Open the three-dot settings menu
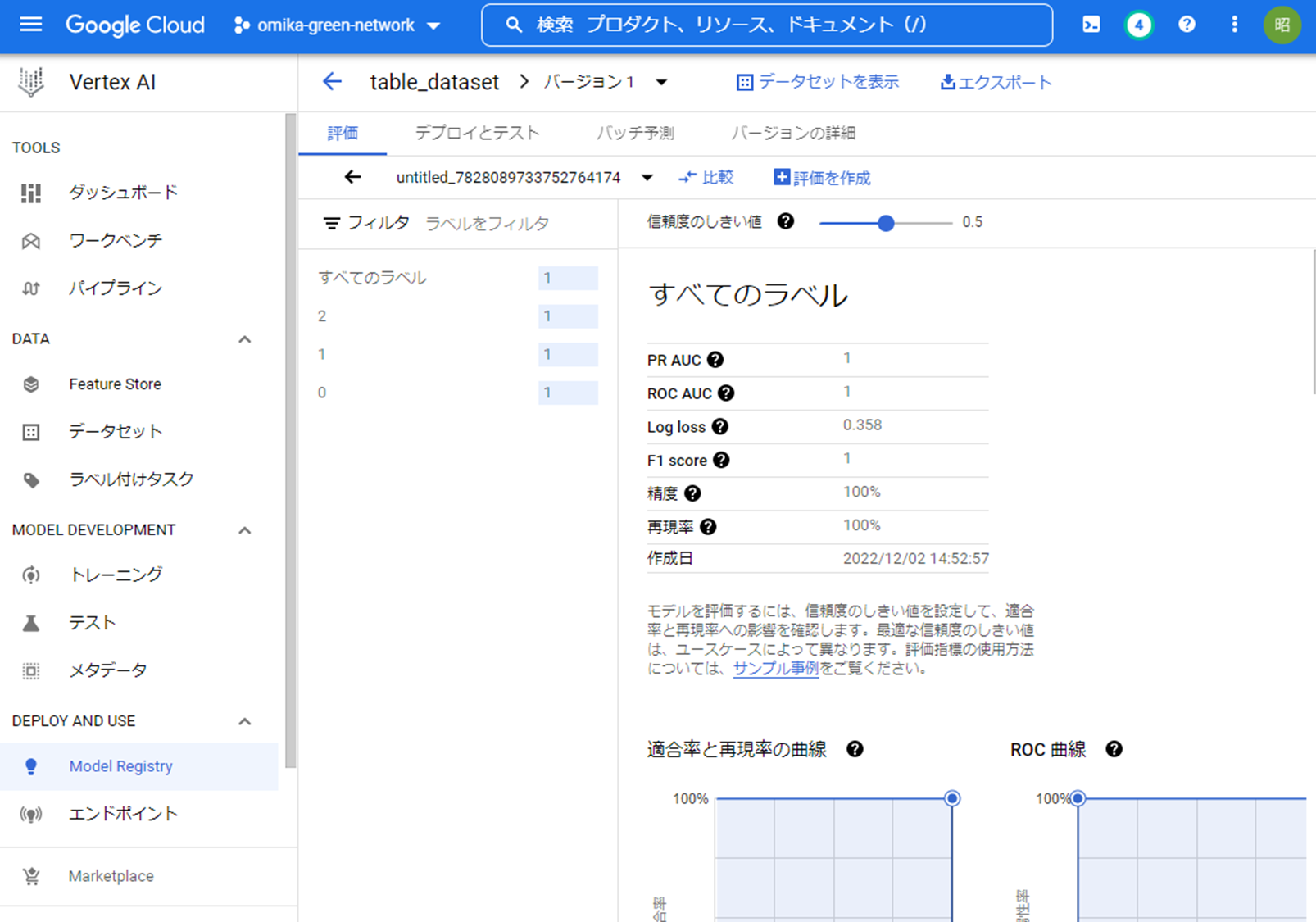This screenshot has height=922, width=1316. click(x=1235, y=25)
